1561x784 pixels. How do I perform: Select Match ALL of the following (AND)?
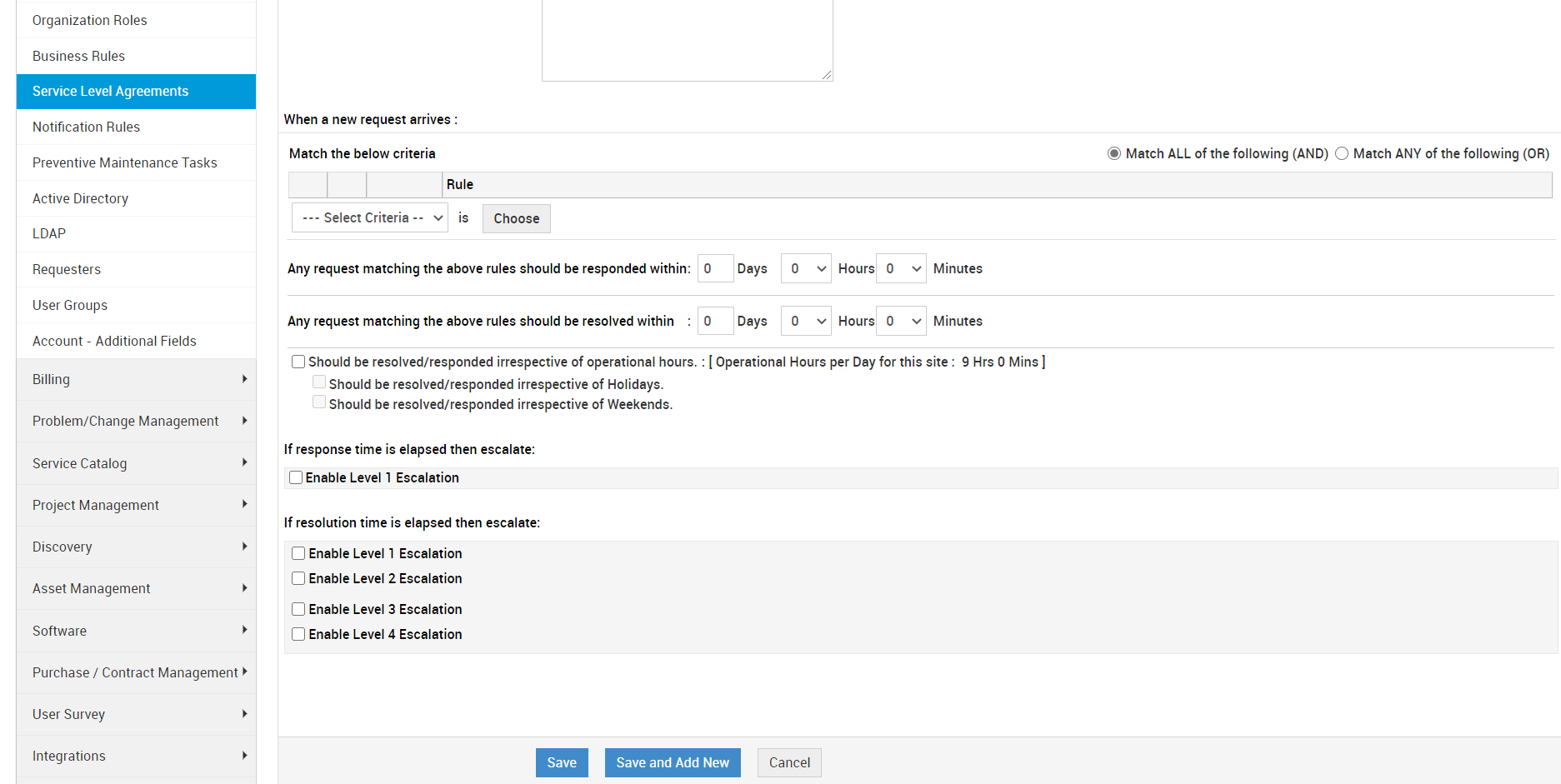click(1114, 153)
